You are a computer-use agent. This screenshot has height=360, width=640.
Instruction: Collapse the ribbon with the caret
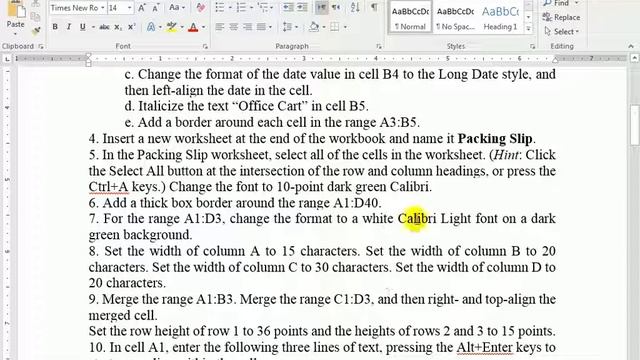[631, 46]
